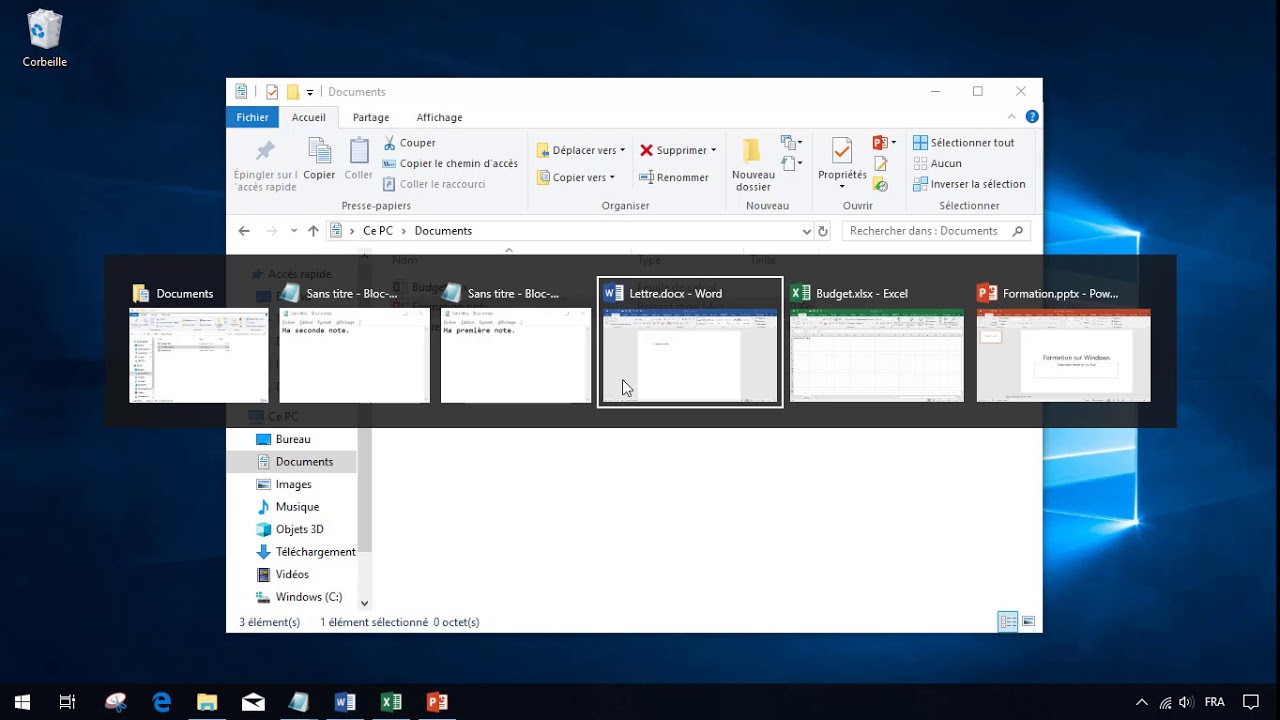Open the recent locations dropdown arrow

coord(294,231)
